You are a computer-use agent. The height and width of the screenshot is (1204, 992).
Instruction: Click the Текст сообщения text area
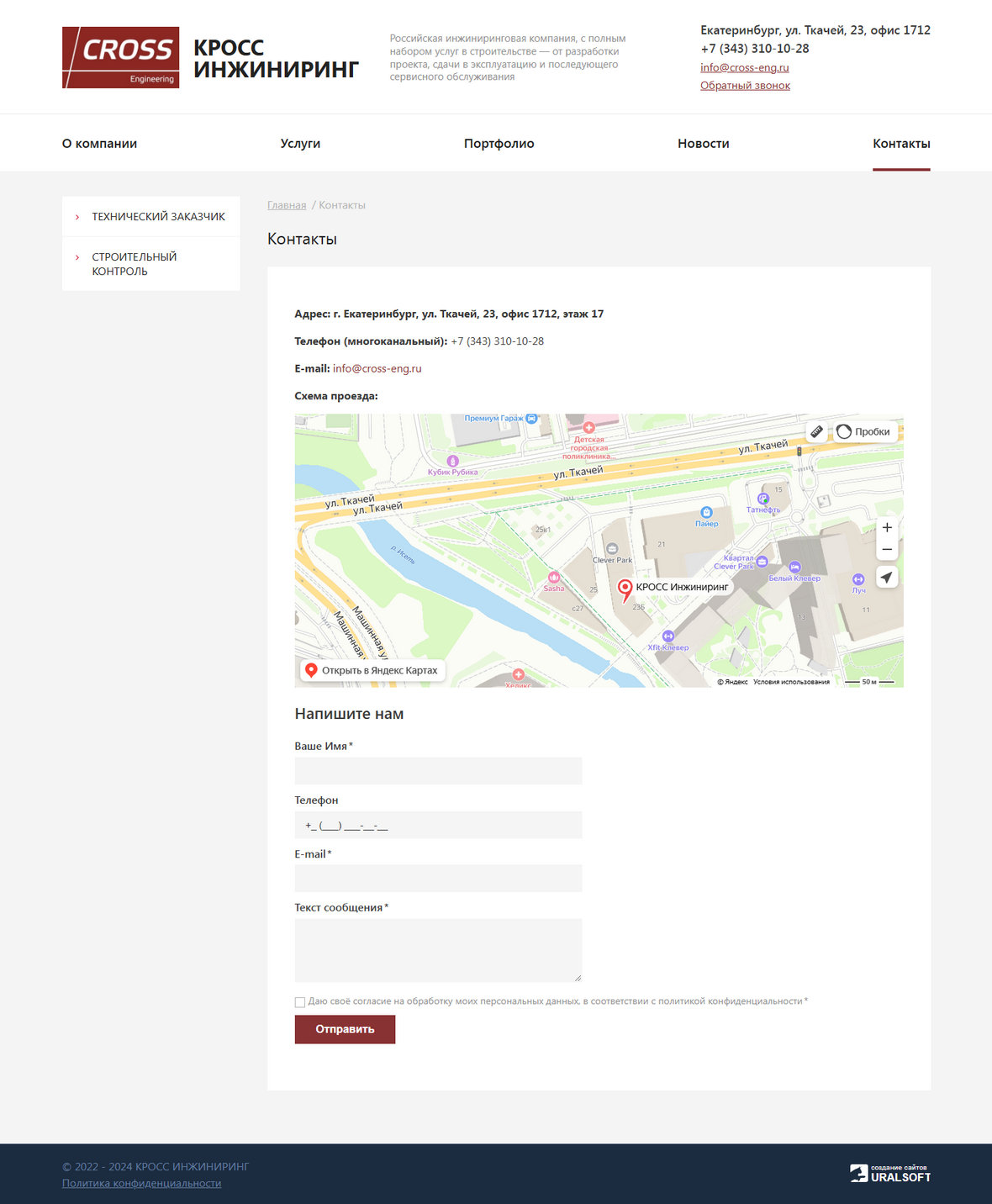click(438, 950)
